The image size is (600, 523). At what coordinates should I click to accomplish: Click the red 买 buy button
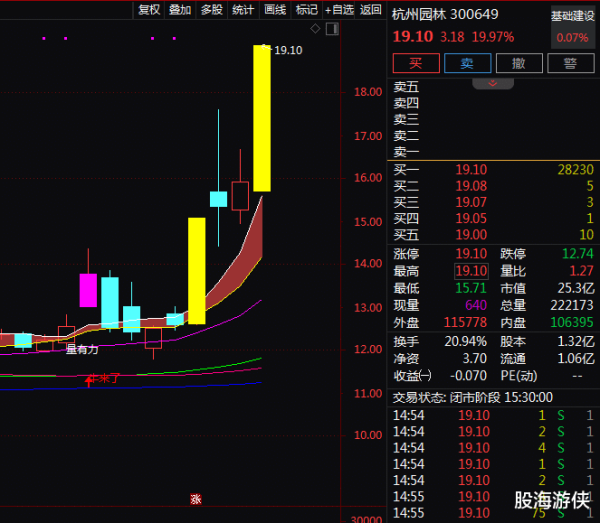click(416, 63)
